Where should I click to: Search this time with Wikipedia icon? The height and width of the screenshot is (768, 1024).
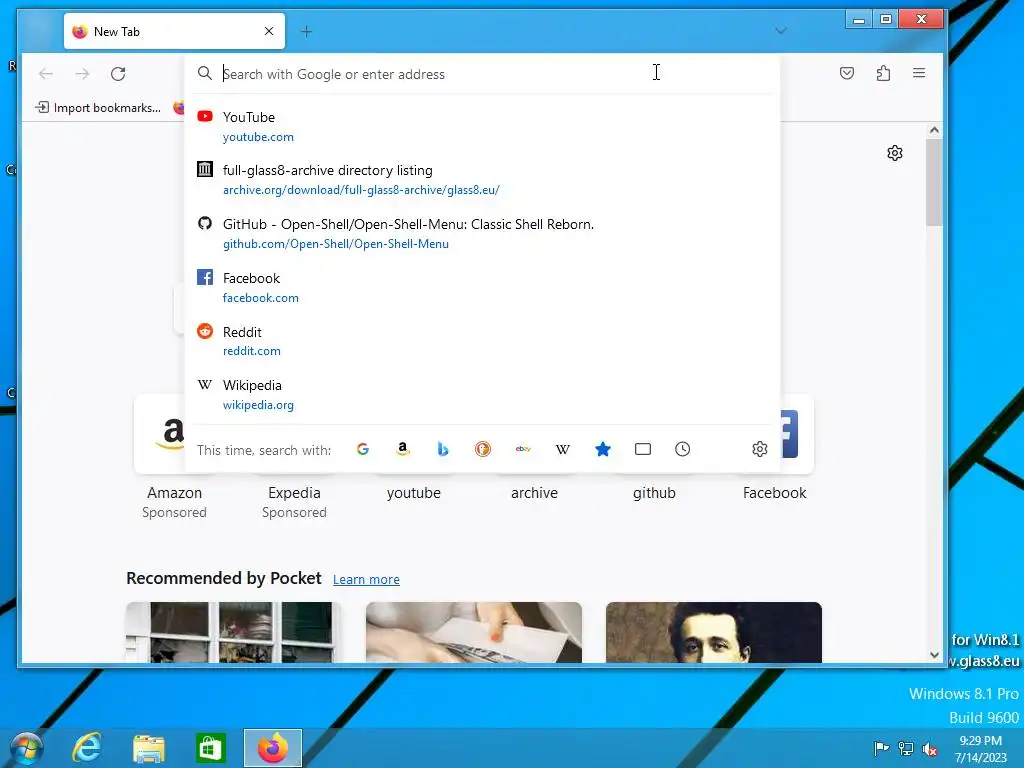coord(563,449)
